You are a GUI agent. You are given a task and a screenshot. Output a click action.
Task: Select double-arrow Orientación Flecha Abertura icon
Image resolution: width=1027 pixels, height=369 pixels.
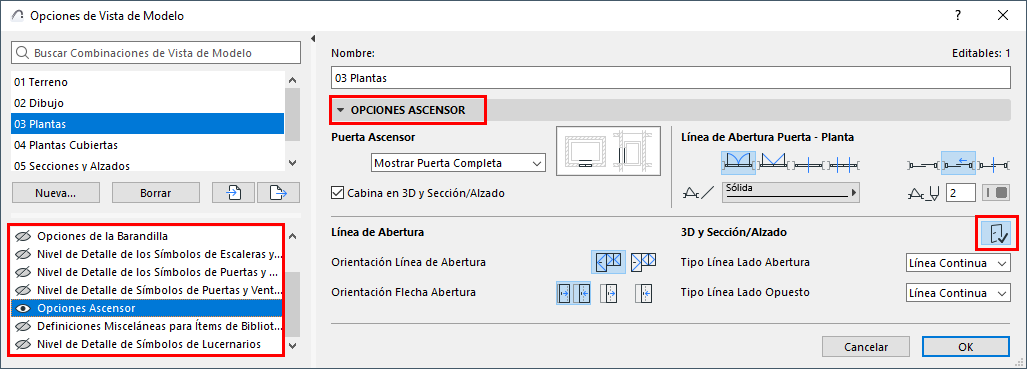[x=574, y=293]
